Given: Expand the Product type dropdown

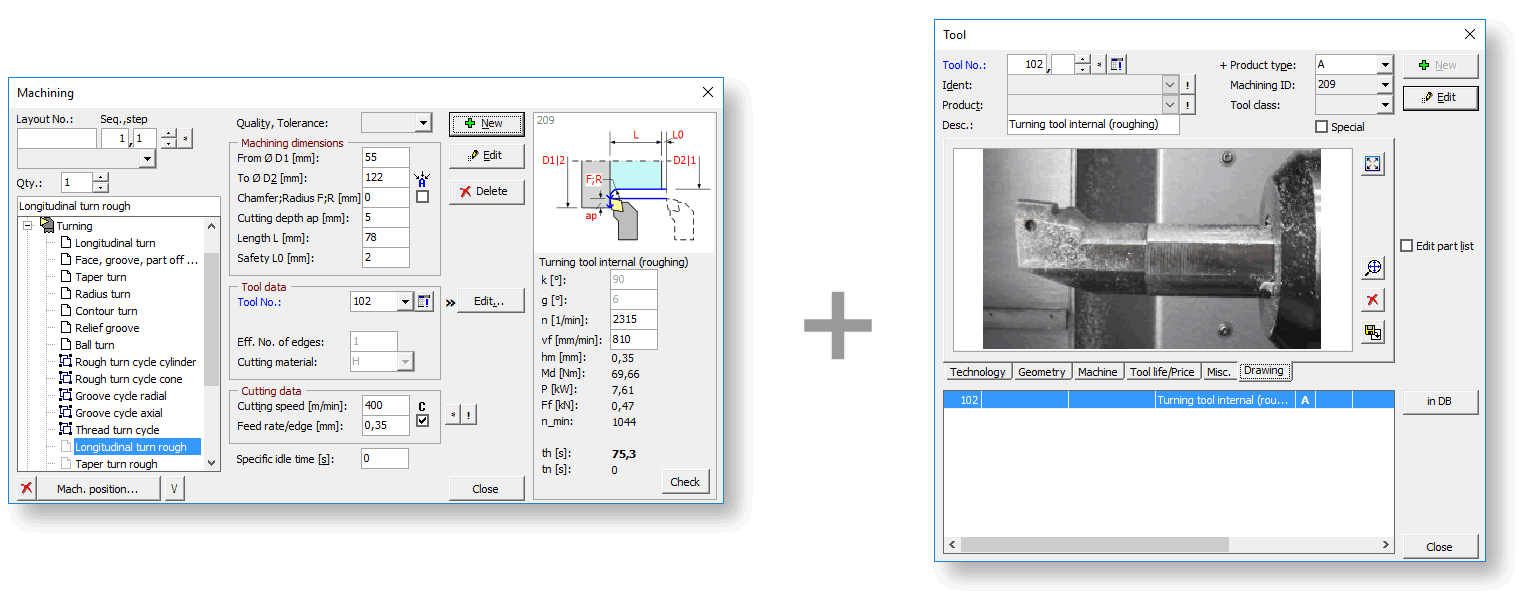Looking at the screenshot, I should pyautogui.click(x=1384, y=65).
